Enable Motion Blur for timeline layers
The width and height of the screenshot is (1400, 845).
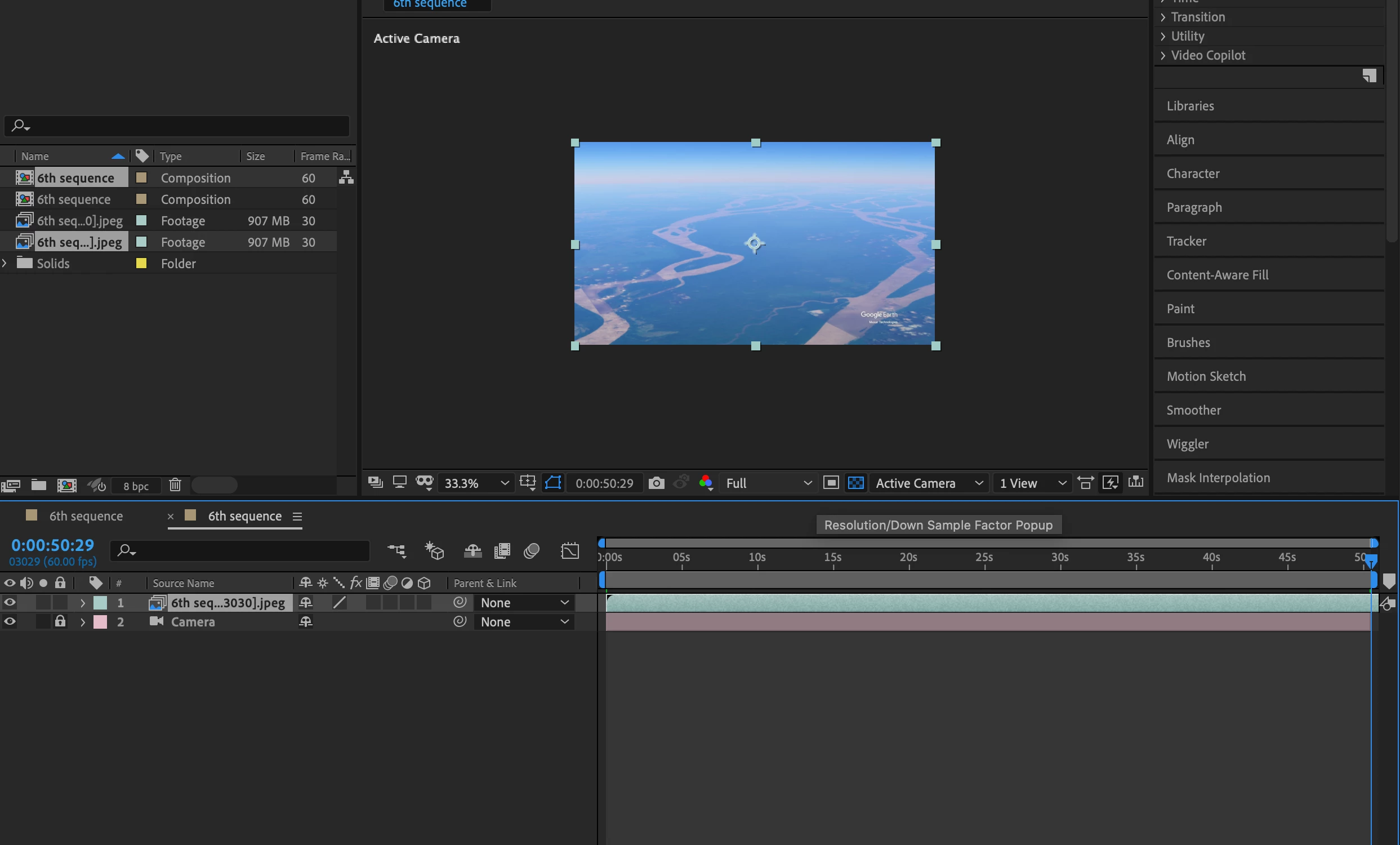pos(531,550)
